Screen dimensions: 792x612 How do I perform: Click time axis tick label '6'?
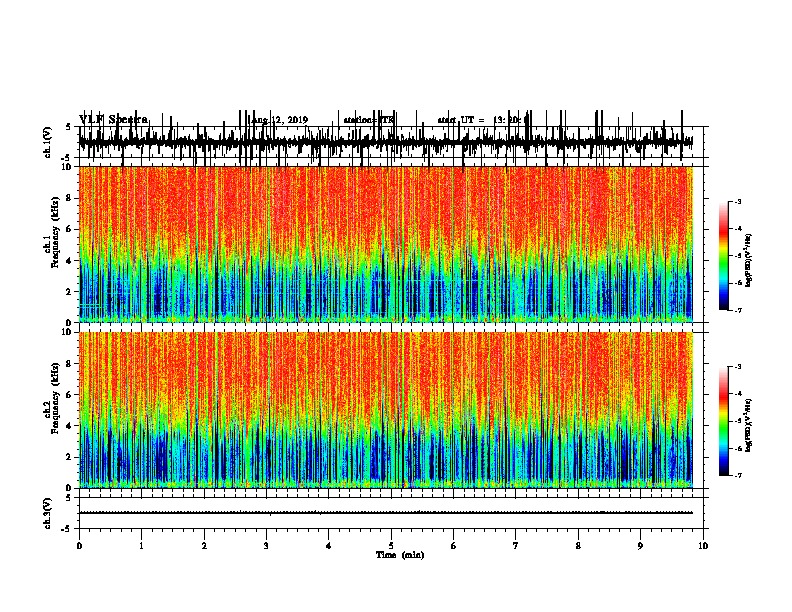point(454,546)
